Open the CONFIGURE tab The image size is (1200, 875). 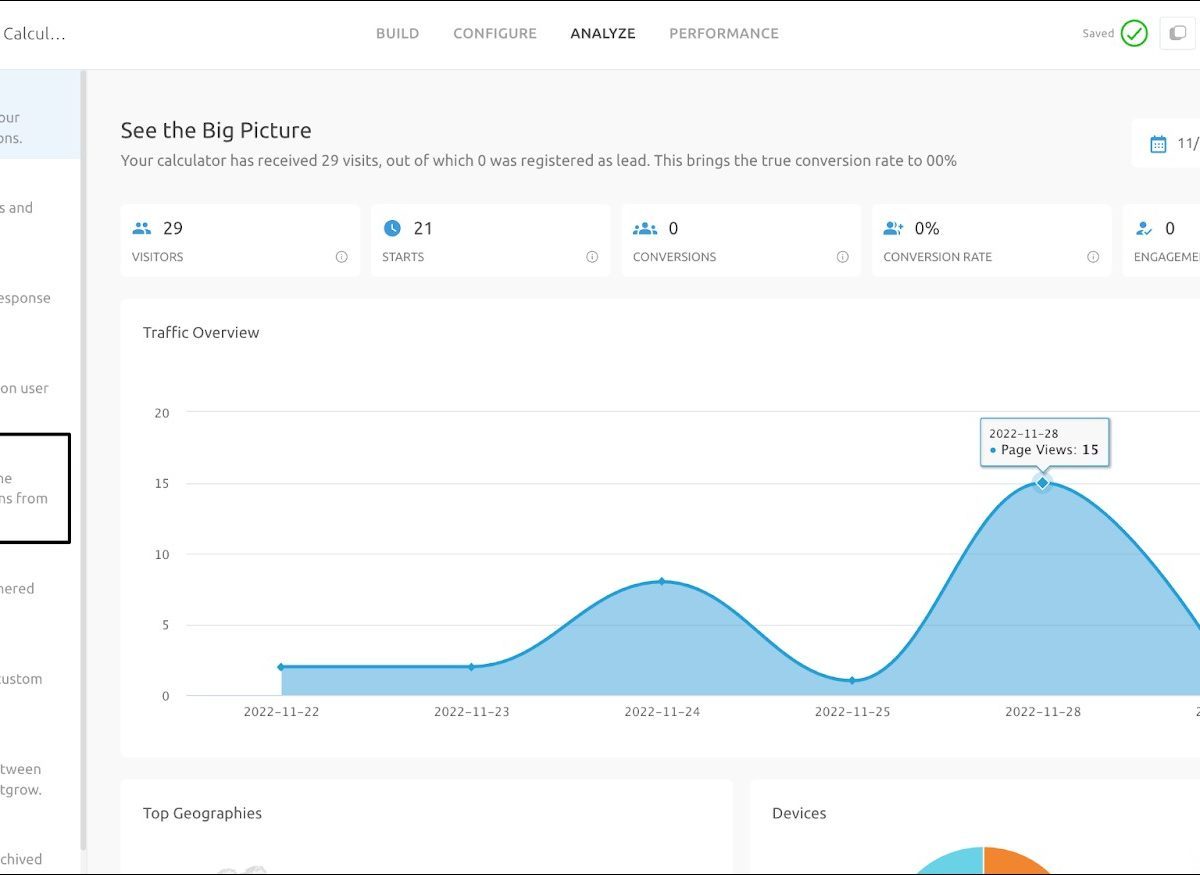click(x=495, y=34)
